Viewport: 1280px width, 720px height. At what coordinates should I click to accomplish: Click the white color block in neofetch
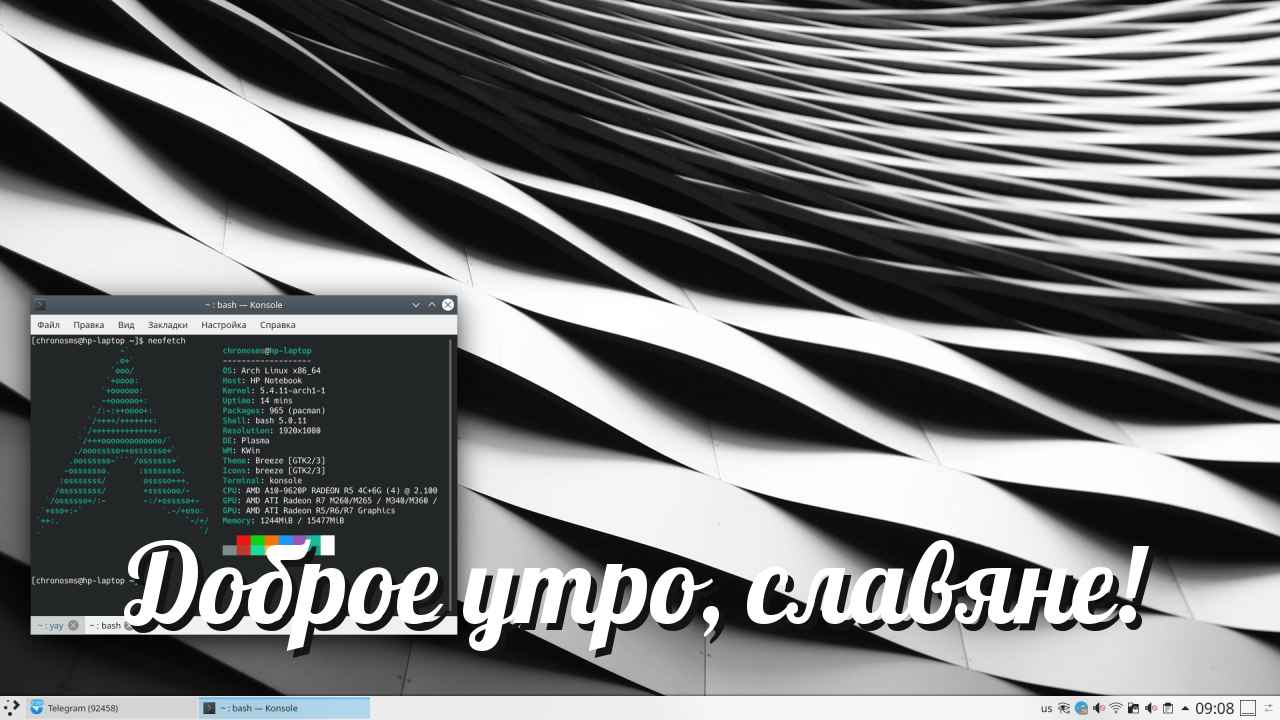point(327,545)
